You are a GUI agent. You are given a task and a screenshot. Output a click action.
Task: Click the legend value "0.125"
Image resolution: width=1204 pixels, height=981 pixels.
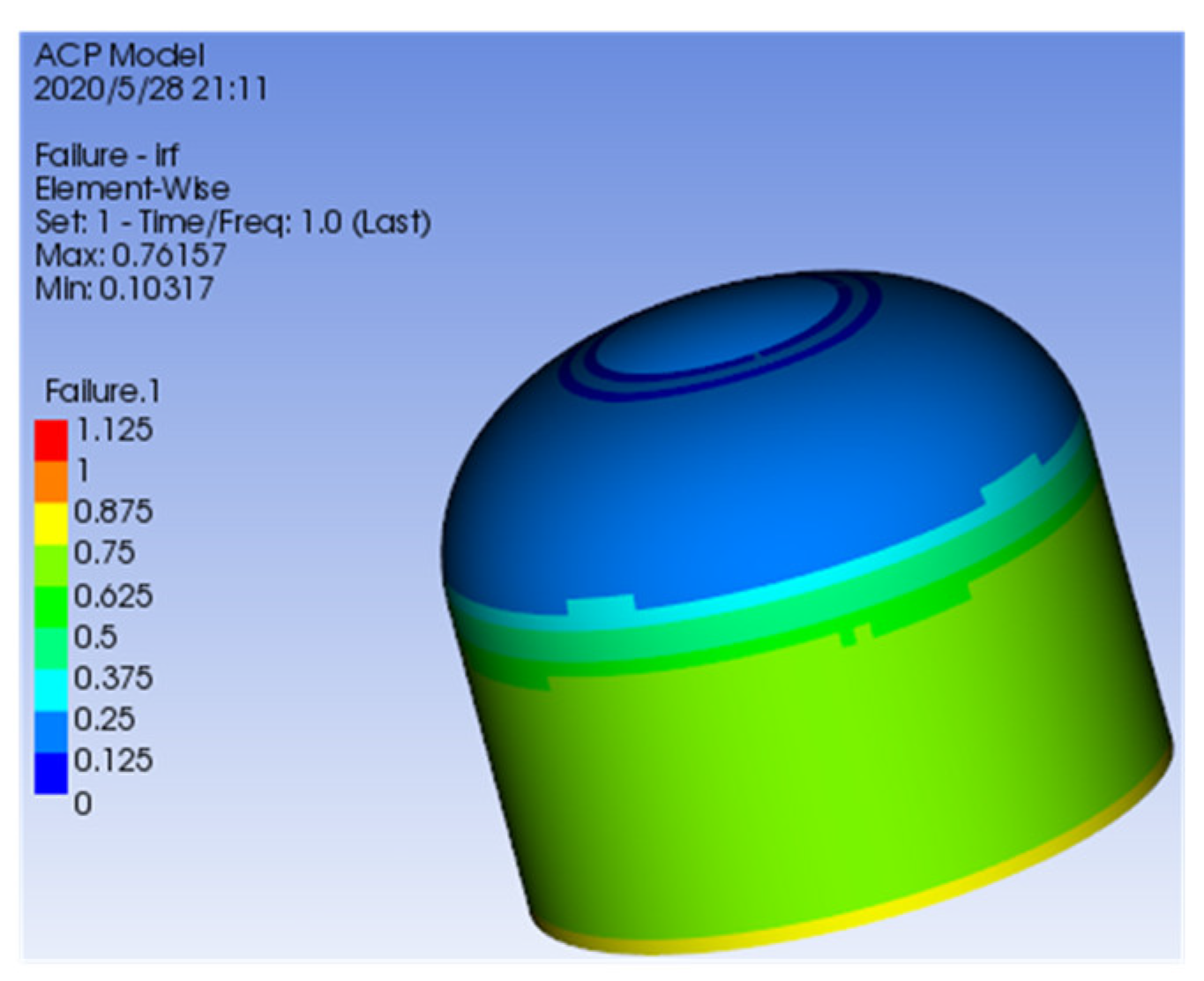click(x=113, y=760)
